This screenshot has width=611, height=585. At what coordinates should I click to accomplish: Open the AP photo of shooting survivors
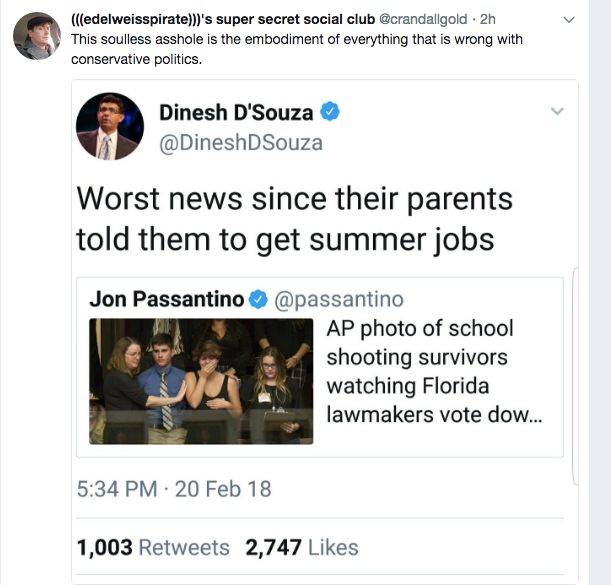(x=201, y=381)
